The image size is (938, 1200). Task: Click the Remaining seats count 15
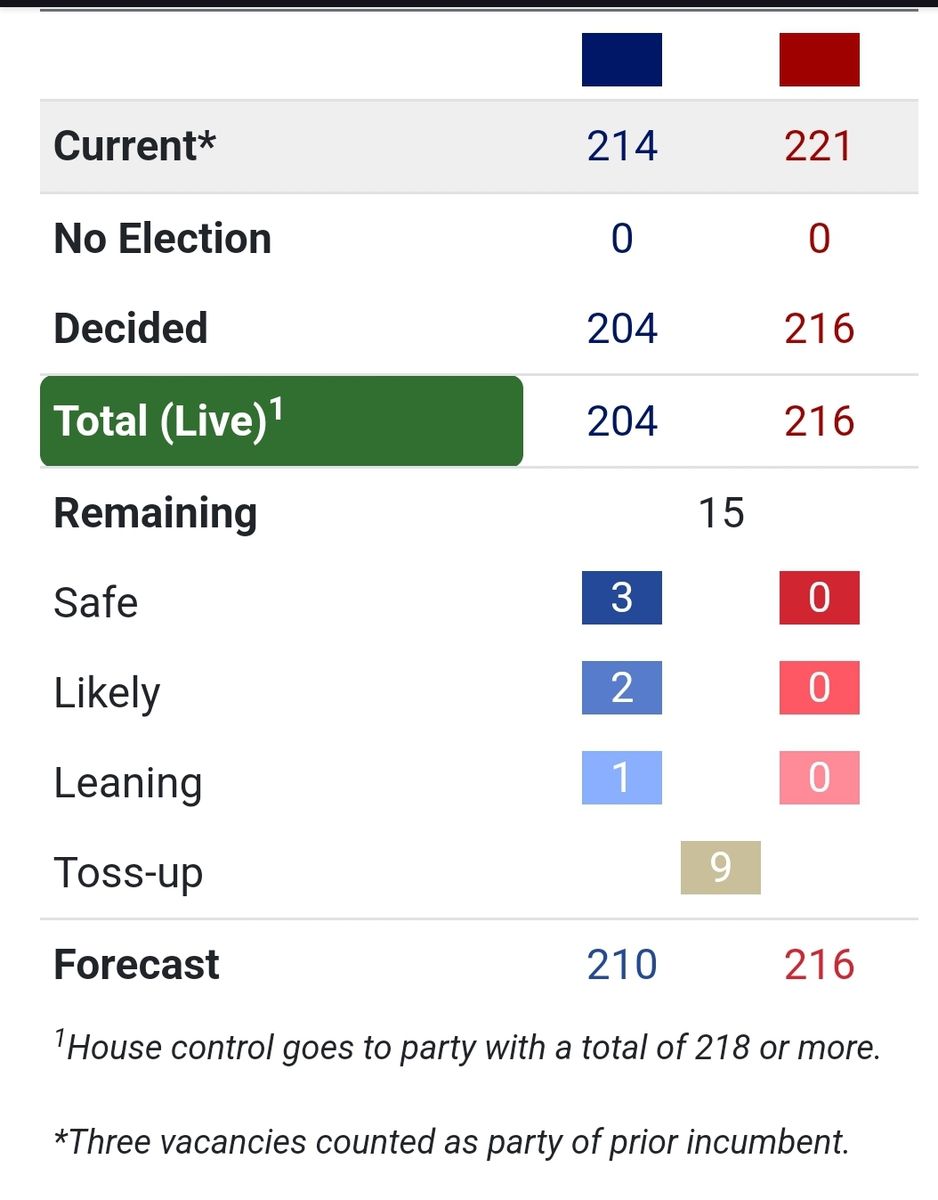pos(720,513)
